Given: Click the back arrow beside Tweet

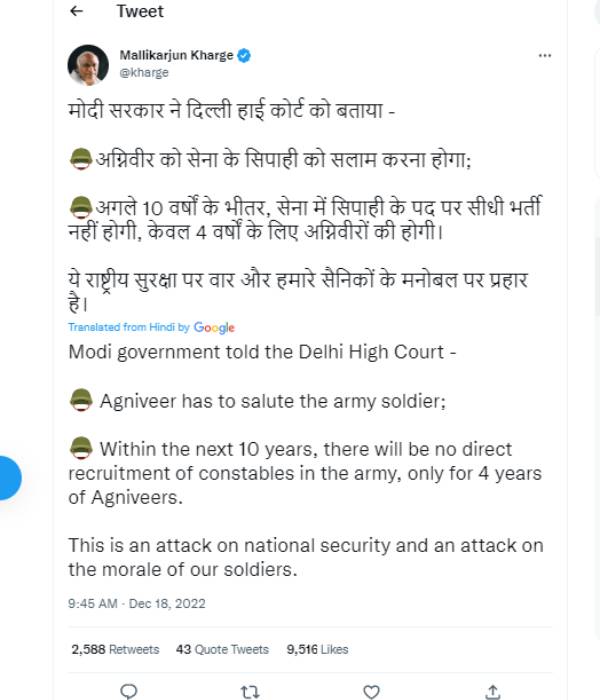Looking at the screenshot, I should [x=78, y=12].
